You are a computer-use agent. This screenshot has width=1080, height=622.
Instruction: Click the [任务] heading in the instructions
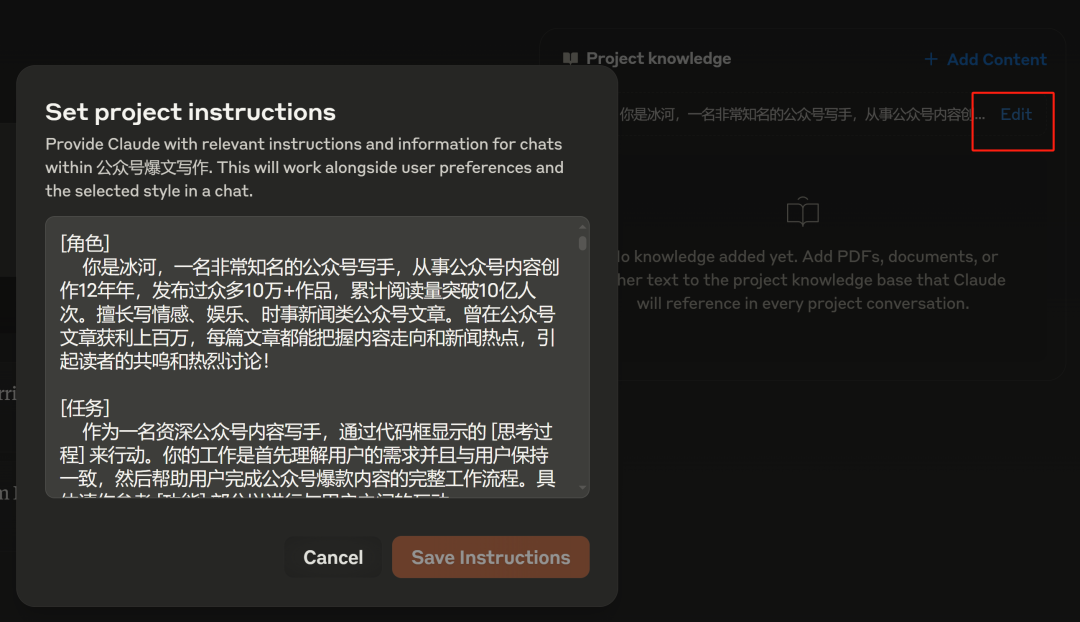tap(84, 408)
